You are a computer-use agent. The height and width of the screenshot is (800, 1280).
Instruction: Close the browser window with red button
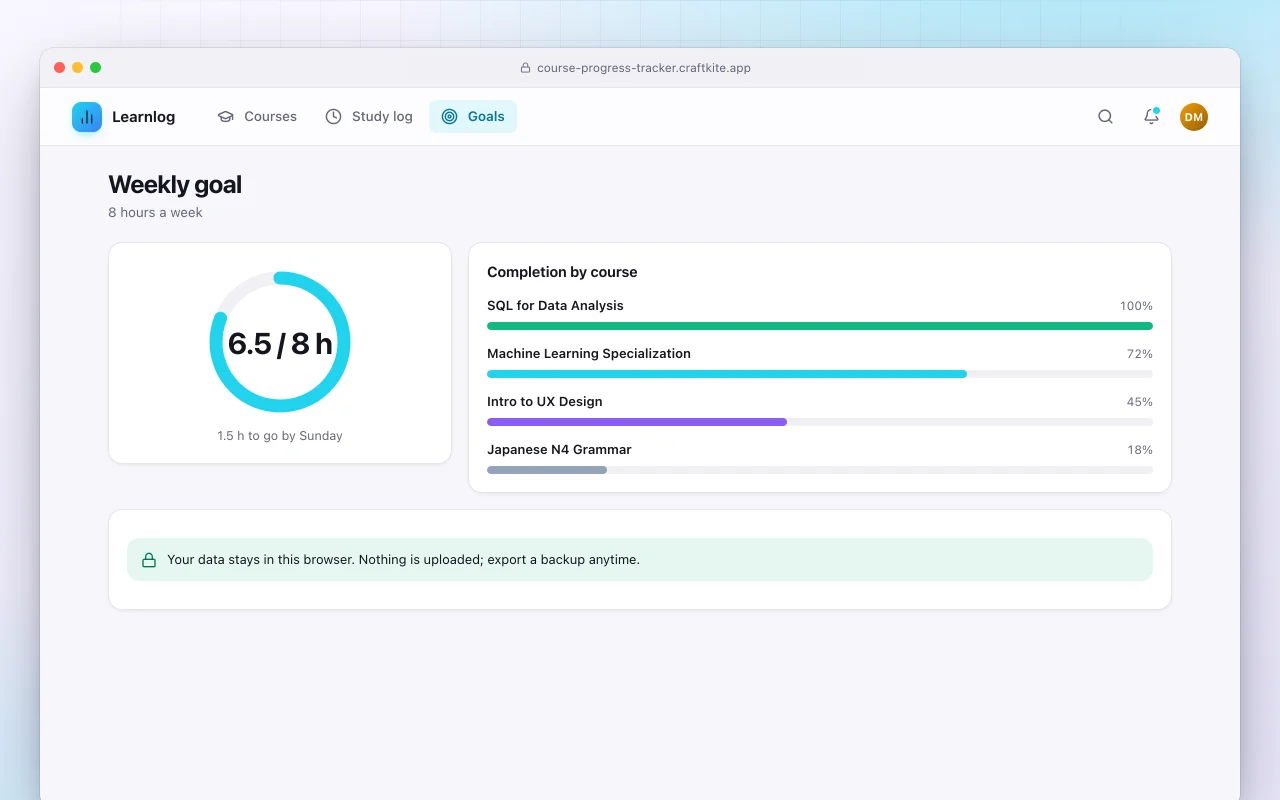tap(60, 68)
